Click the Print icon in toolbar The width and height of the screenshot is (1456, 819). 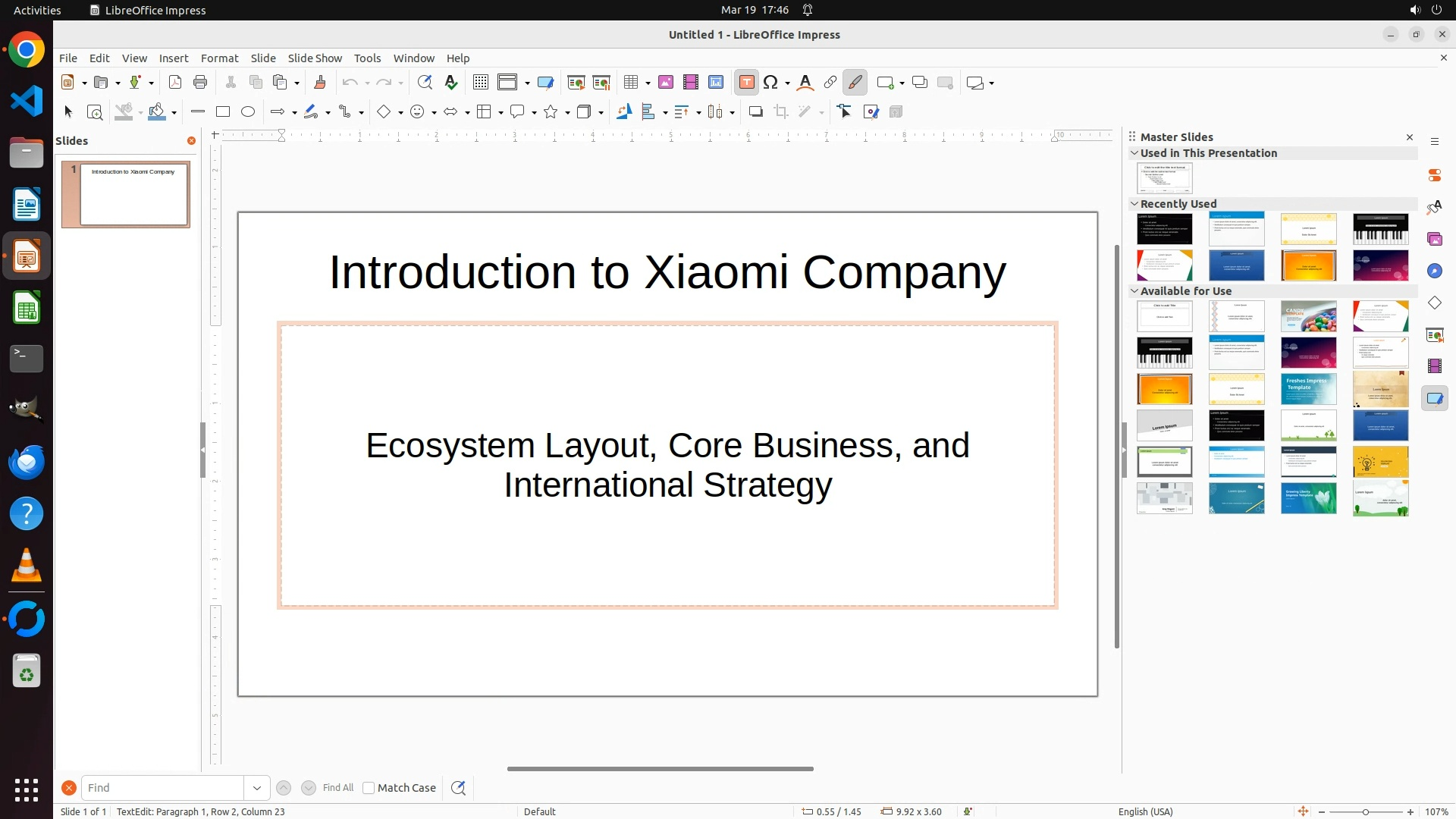pyautogui.click(x=200, y=83)
